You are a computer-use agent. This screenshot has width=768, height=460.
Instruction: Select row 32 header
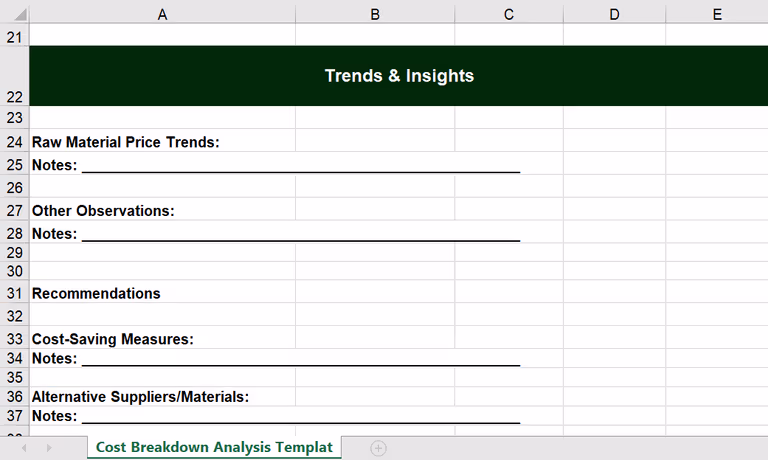15,315
